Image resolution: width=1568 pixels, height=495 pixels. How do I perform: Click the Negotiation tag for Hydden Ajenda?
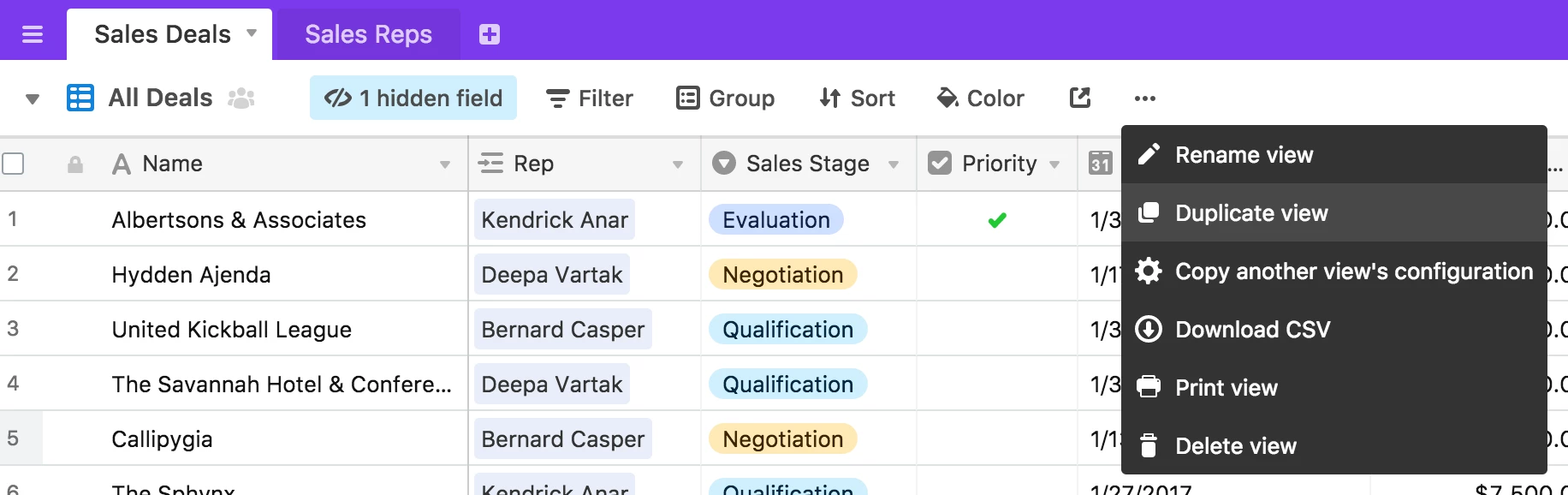pyautogui.click(x=782, y=275)
